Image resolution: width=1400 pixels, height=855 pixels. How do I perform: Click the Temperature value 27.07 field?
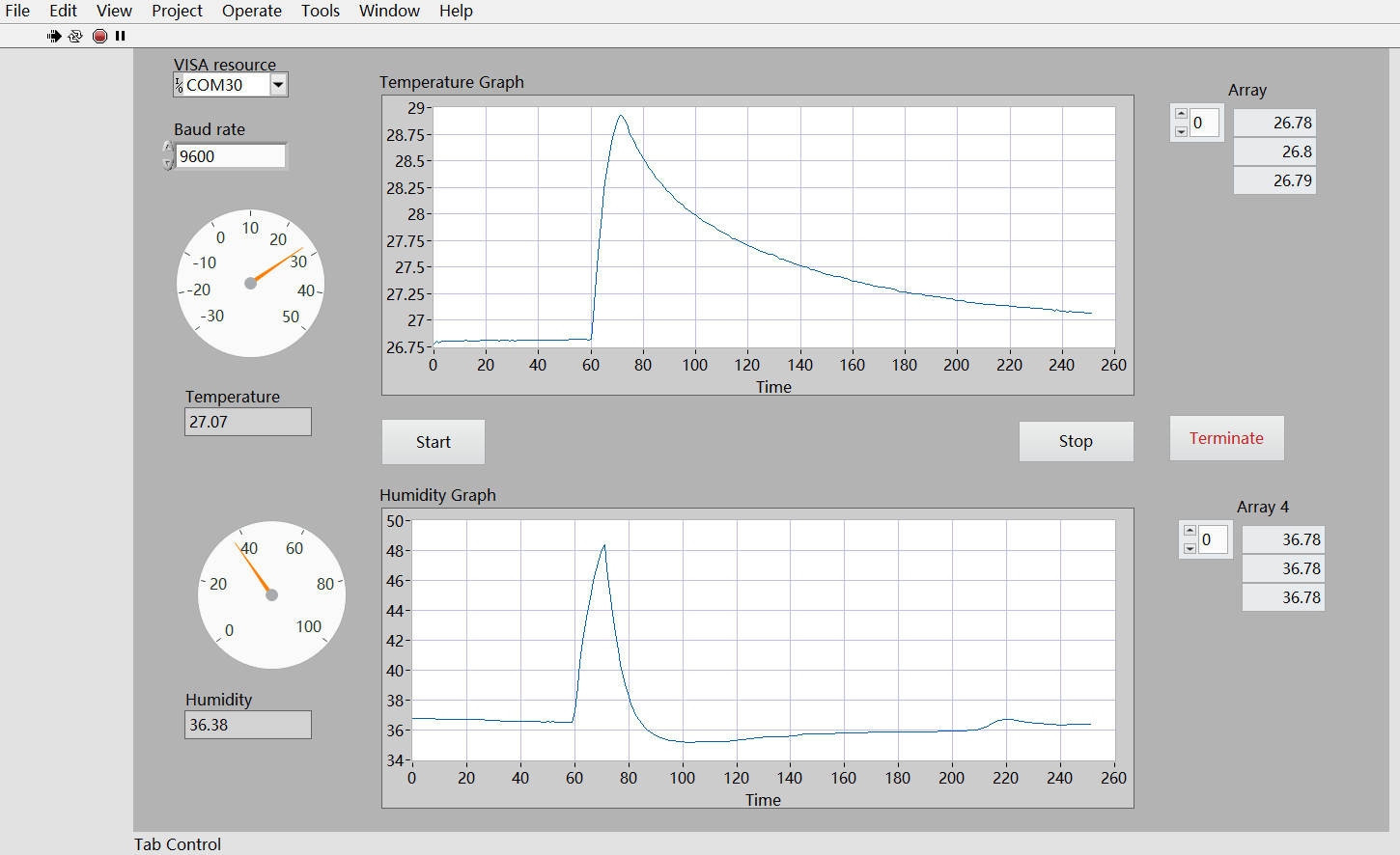pos(248,422)
